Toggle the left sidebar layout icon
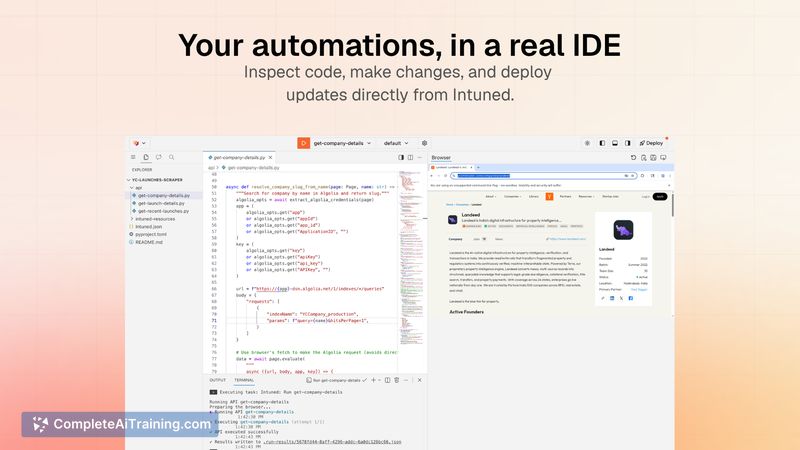Image resolution: width=800 pixels, height=450 pixels. [x=602, y=143]
